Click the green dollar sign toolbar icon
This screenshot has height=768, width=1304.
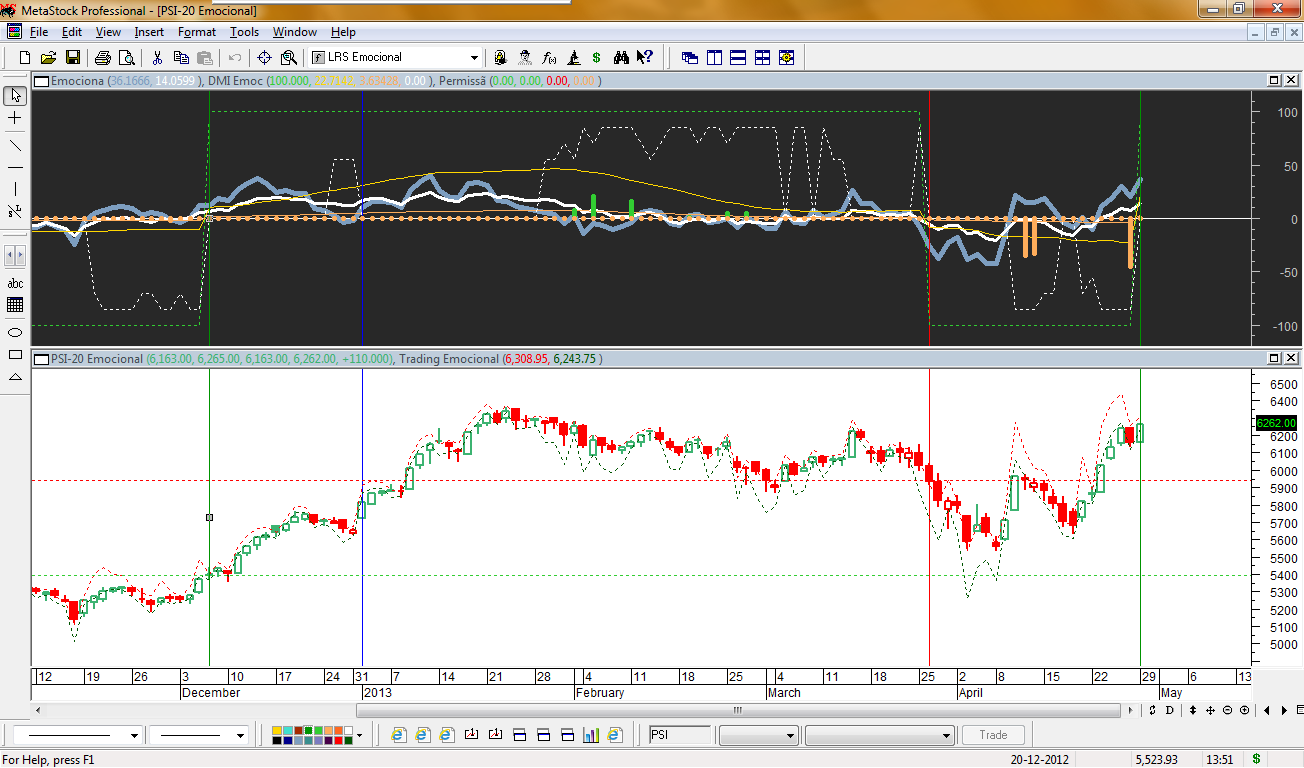[x=597, y=58]
